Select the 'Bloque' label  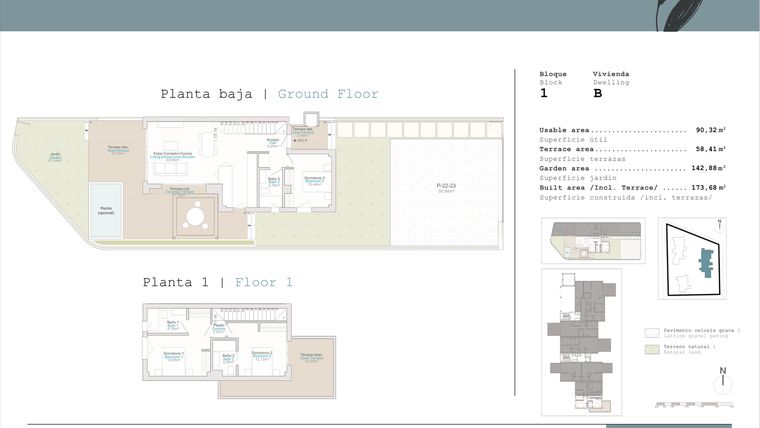[553, 74]
